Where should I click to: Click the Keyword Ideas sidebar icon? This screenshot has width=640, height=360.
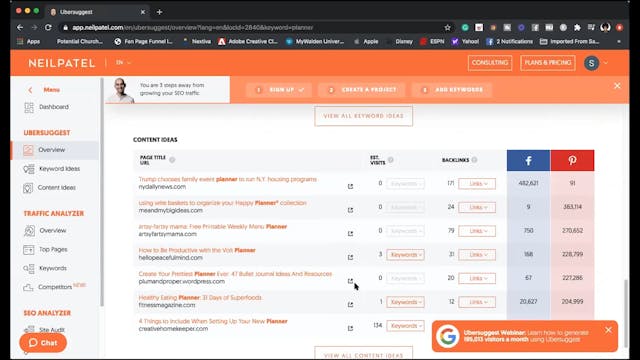pyautogui.click(x=29, y=169)
